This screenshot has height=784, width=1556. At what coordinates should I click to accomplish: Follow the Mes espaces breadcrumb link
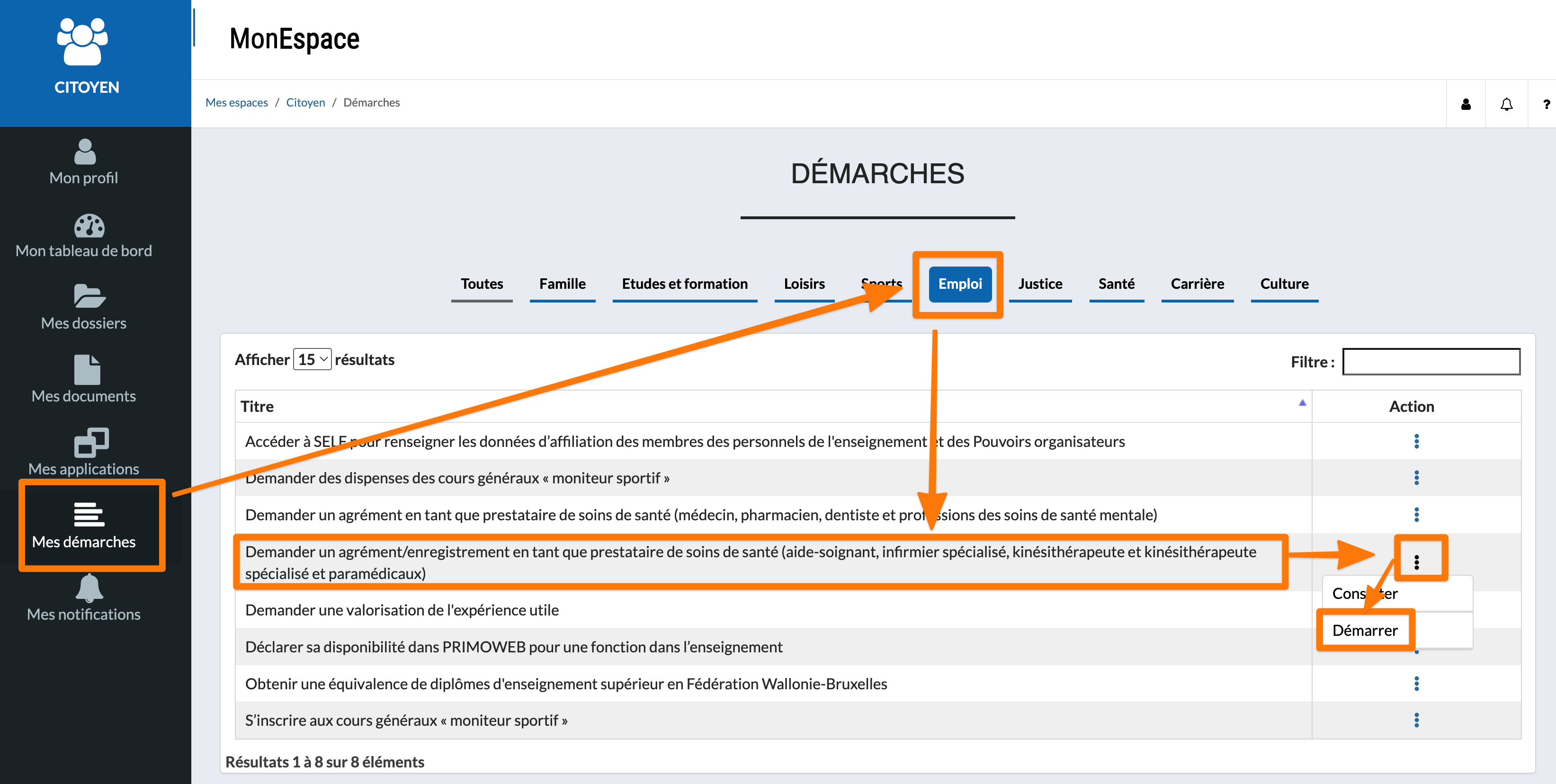click(236, 103)
